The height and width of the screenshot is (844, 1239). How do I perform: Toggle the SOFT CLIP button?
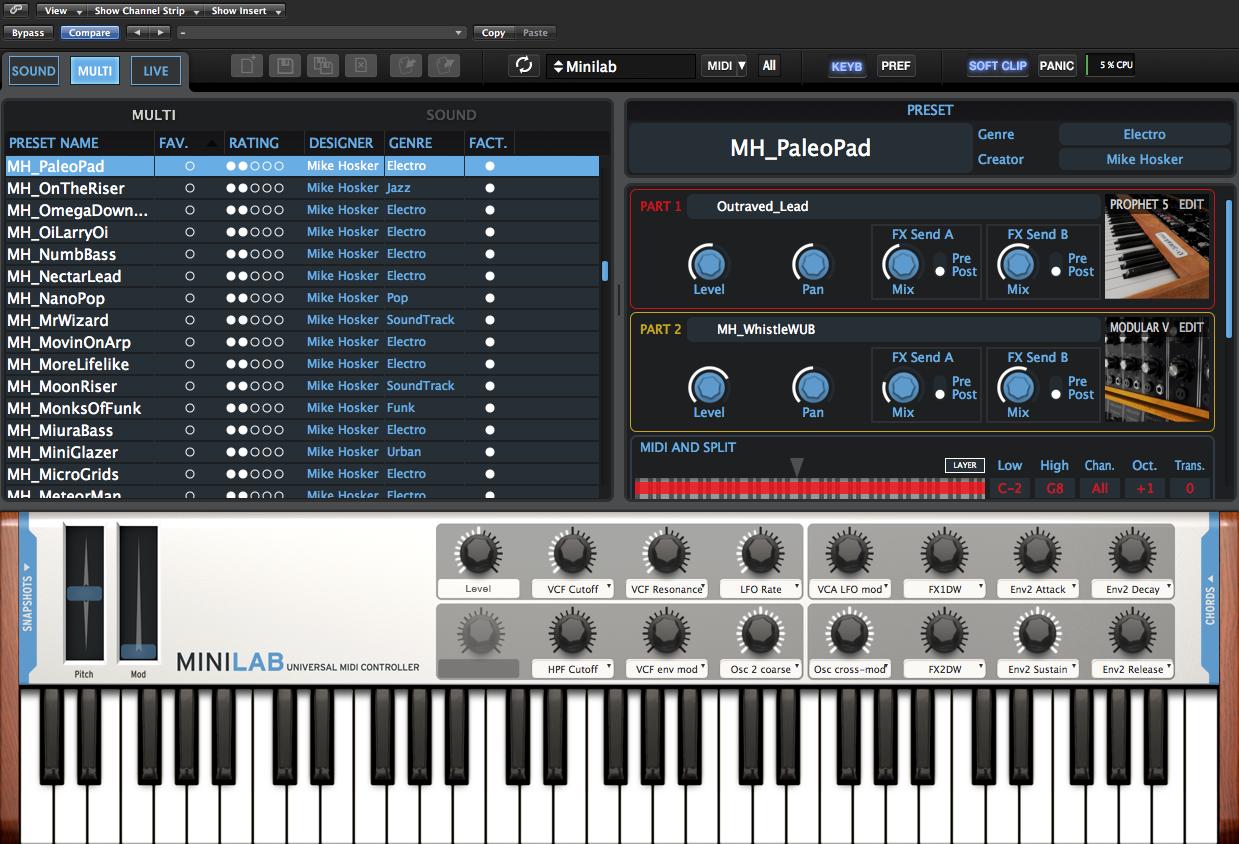(998, 66)
